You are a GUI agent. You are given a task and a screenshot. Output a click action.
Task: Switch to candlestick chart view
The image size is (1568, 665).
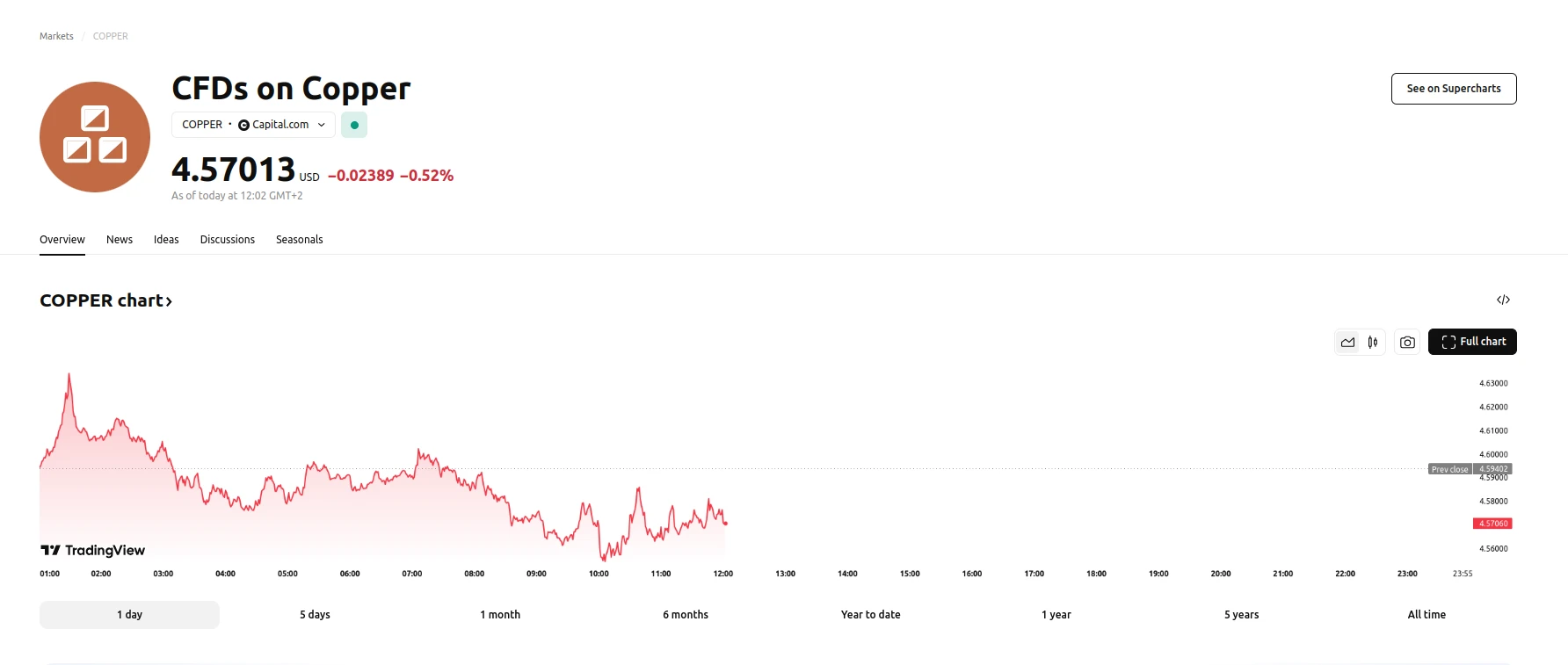click(1373, 343)
